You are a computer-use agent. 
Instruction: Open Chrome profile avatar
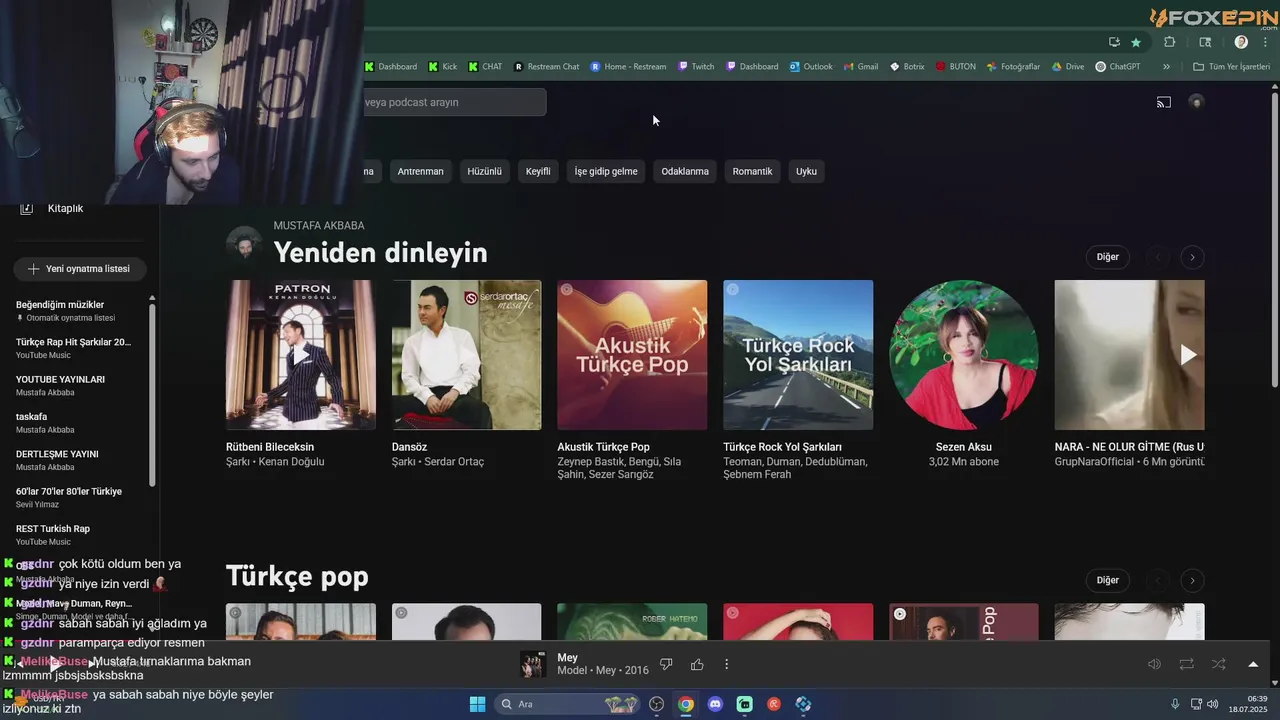click(x=1241, y=42)
